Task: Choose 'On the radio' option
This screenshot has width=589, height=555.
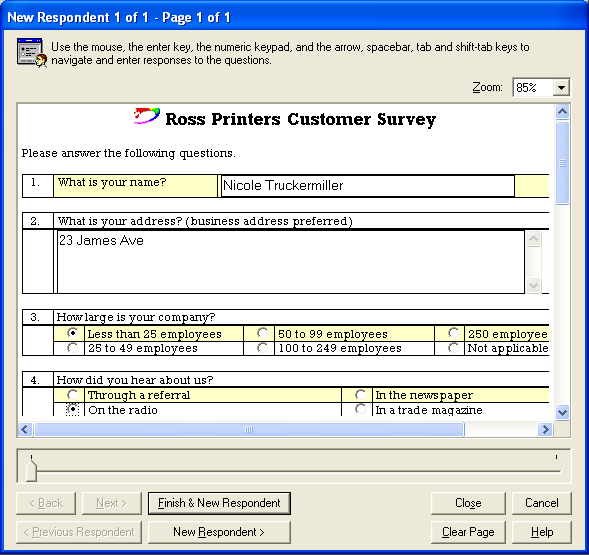Action: click(72, 410)
